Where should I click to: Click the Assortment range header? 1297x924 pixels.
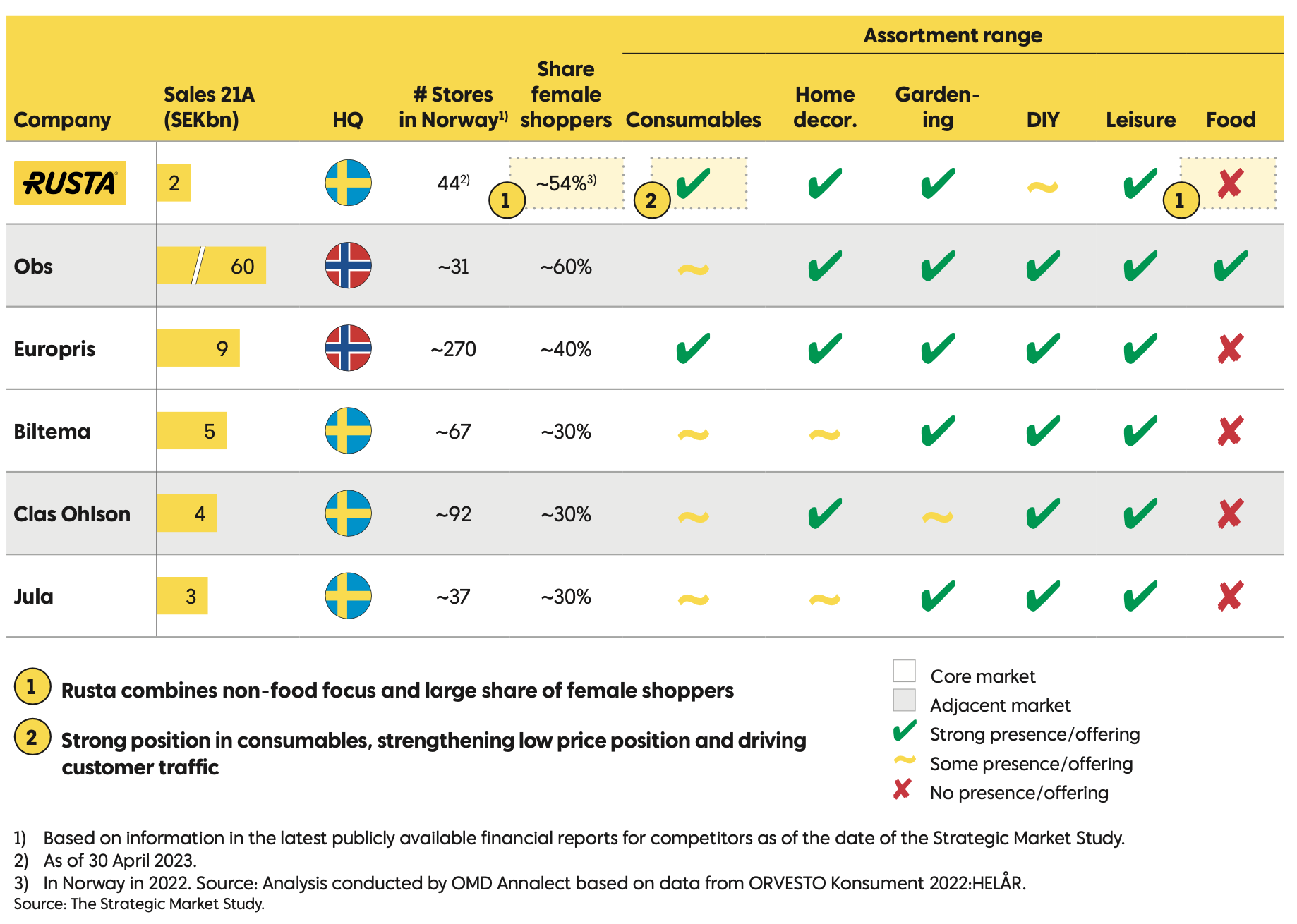pyautogui.click(x=952, y=35)
